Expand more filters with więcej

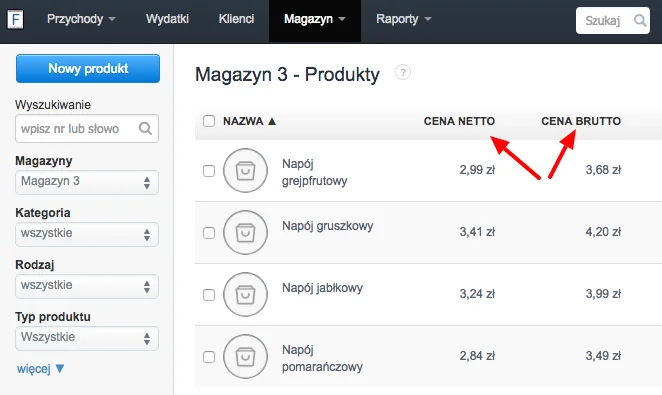pos(41,369)
